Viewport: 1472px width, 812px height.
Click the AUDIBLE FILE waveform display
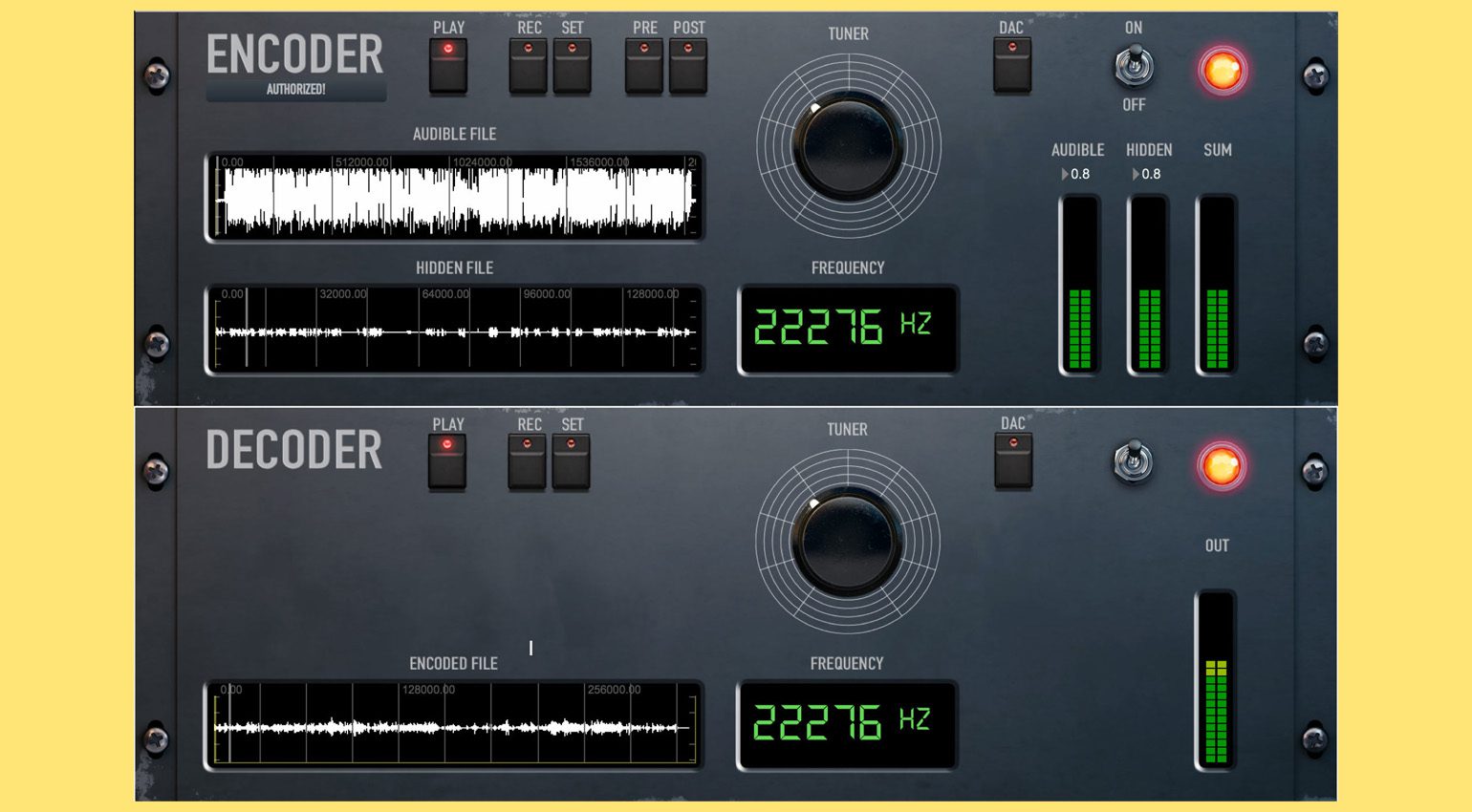pyautogui.click(x=455, y=196)
